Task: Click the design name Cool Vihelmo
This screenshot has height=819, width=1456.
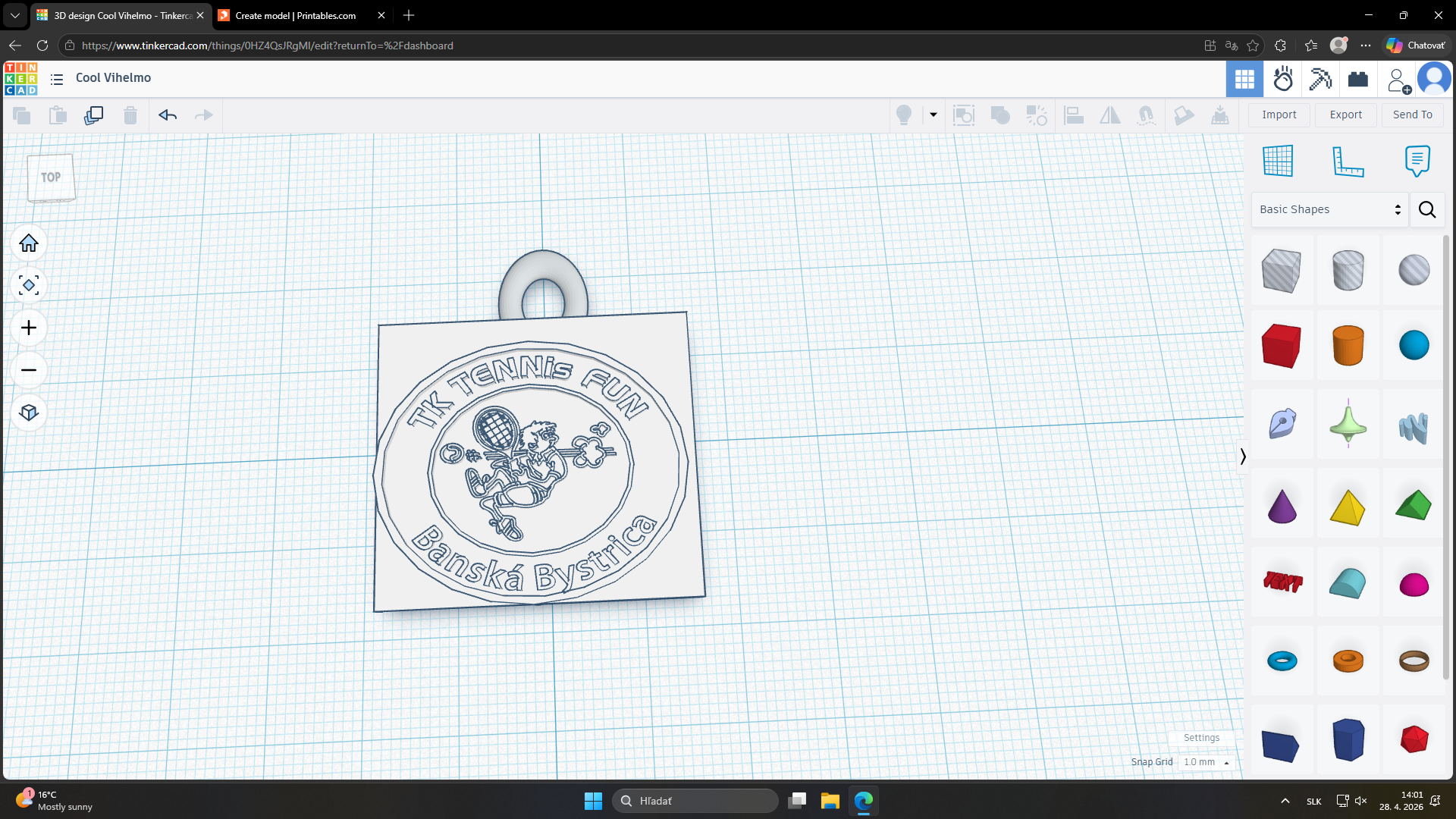Action: pyautogui.click(x=113, y=78)
